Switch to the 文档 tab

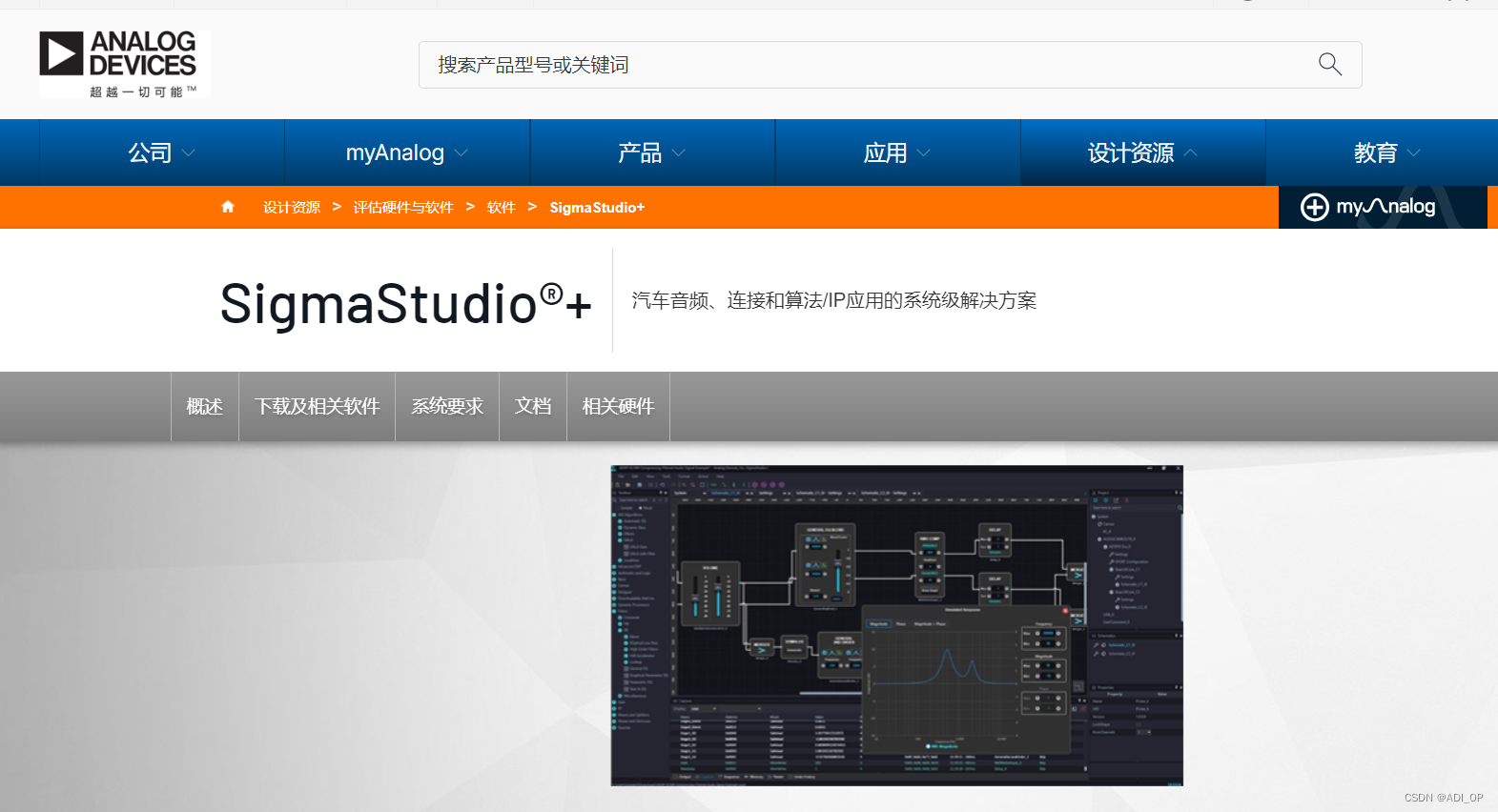point(533,407)
